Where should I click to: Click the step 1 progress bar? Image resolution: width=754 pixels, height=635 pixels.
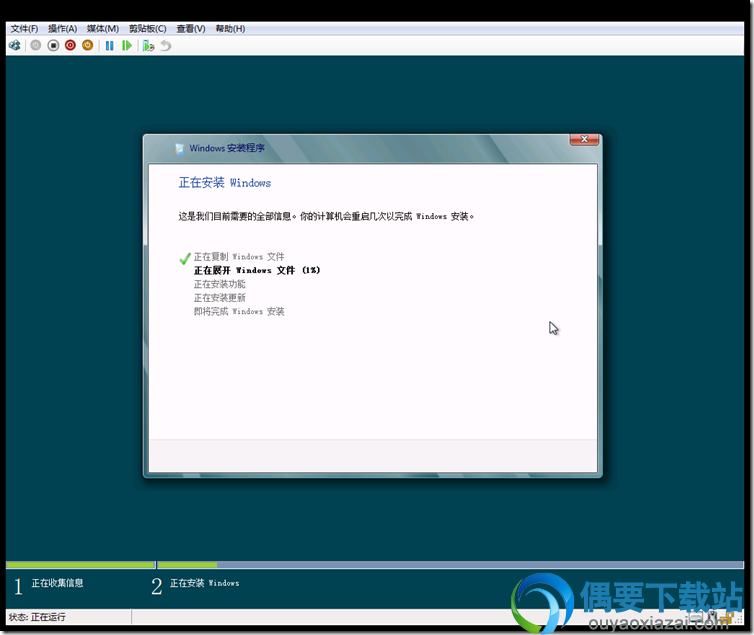click(x=81, y=565)
